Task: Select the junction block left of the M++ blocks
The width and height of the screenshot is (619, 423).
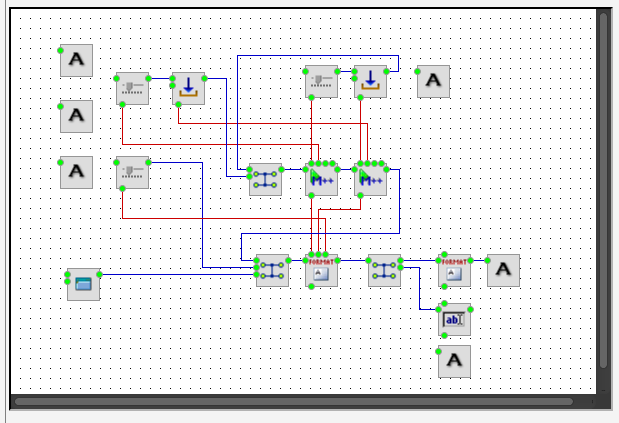Action: pos(266,180)
